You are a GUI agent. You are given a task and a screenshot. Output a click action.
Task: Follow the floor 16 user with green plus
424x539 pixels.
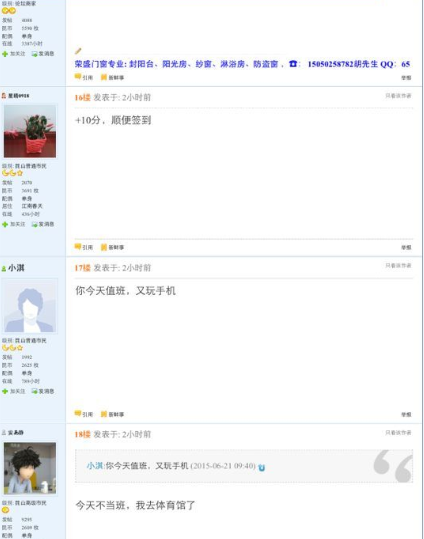pos(13,224)
